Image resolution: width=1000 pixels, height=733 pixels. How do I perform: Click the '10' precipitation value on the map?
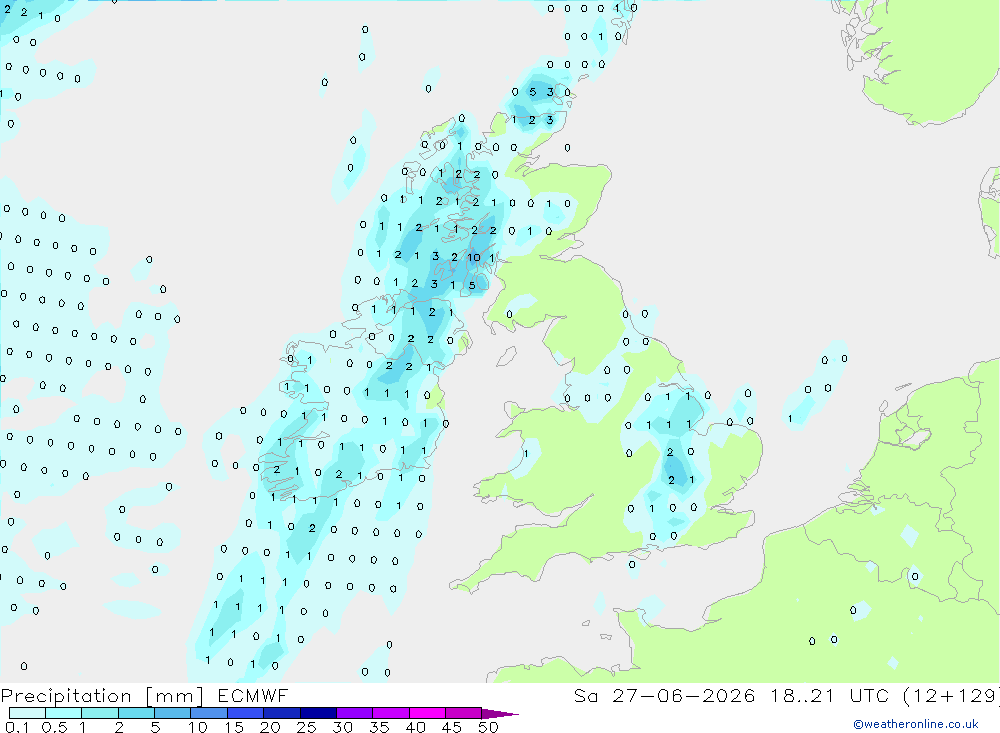tap(474, 258)
